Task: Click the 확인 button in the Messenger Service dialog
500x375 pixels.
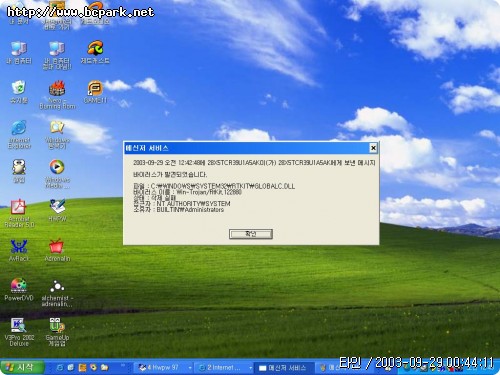Action: (251, 234)
